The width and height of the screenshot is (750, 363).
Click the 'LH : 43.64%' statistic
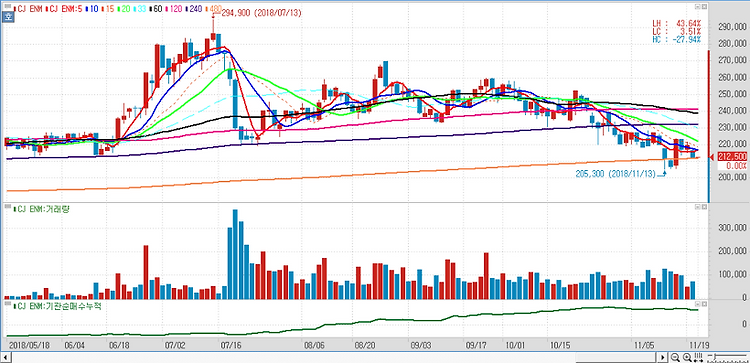pyautogui.click(x=677, y=23)
